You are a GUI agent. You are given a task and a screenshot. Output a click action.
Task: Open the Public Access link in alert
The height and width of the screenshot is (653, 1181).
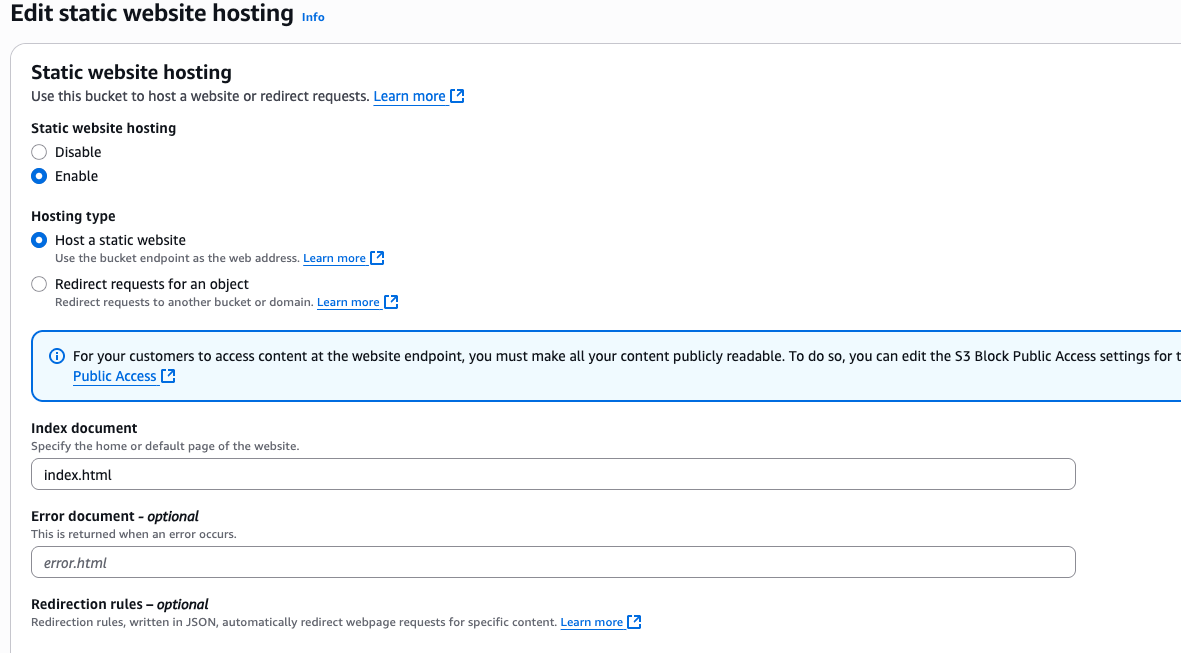pos(114,376)
